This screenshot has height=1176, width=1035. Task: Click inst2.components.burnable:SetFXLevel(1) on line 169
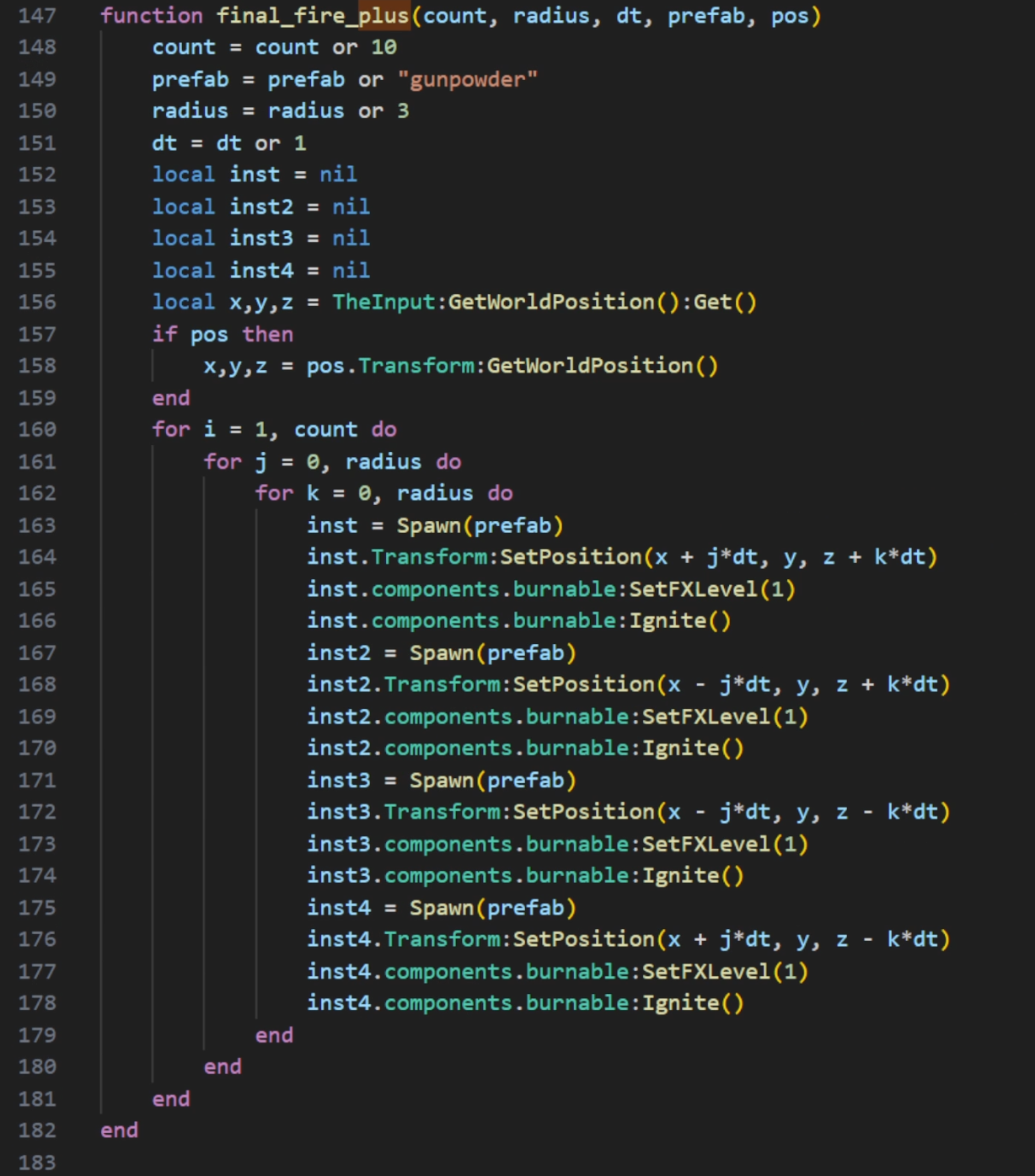pyautogui.click(x=558, y=717)
